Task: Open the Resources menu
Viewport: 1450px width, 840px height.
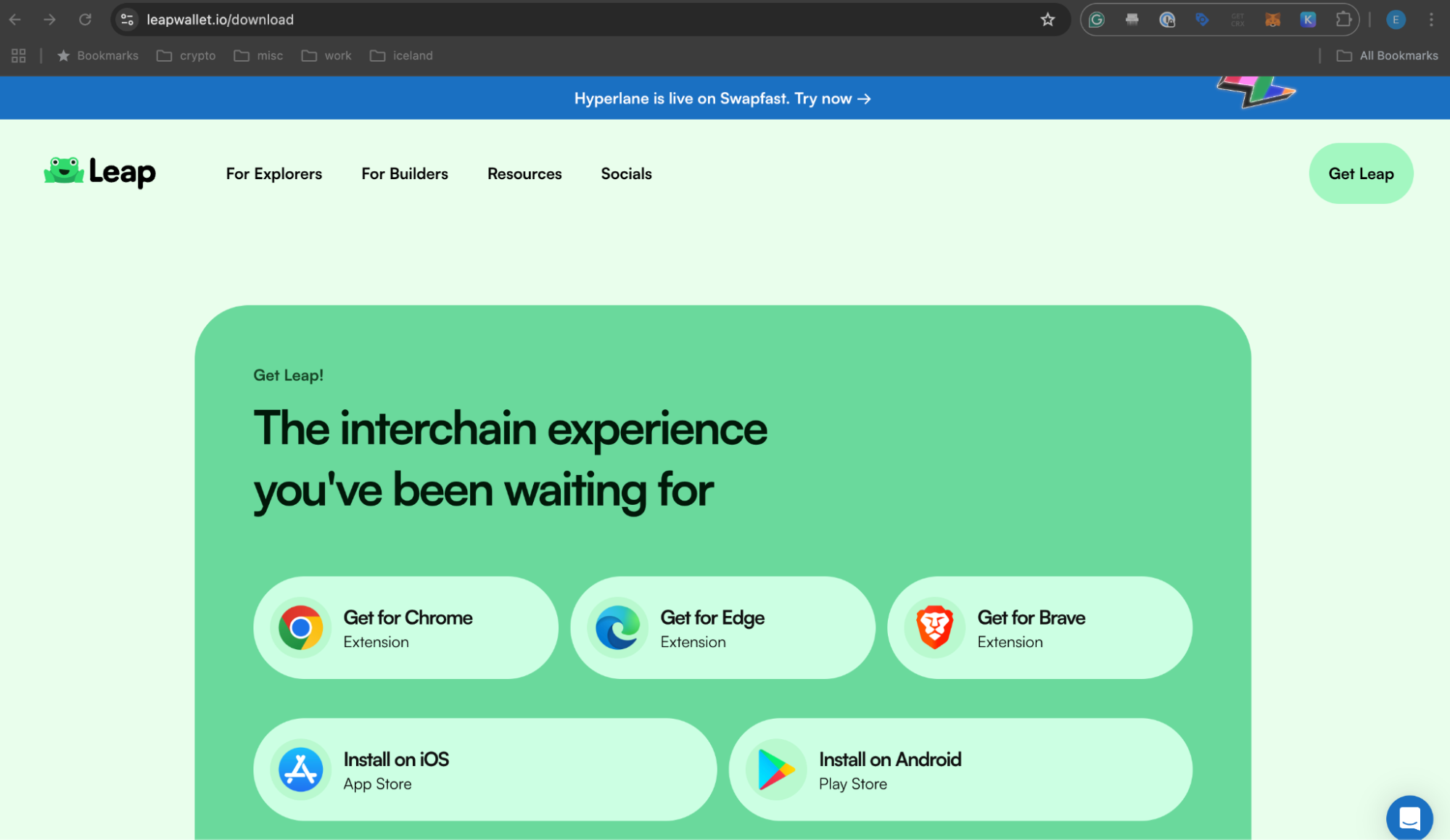Action: 524,173
